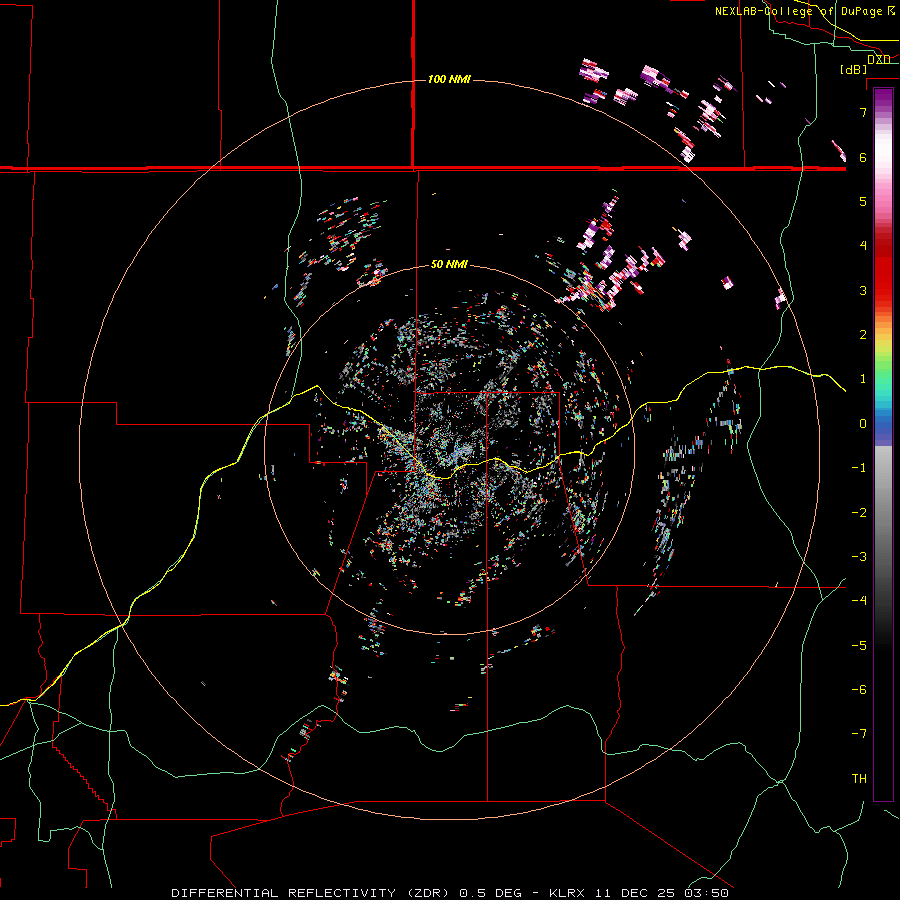Click the '7' value on the dB scale

863,112
